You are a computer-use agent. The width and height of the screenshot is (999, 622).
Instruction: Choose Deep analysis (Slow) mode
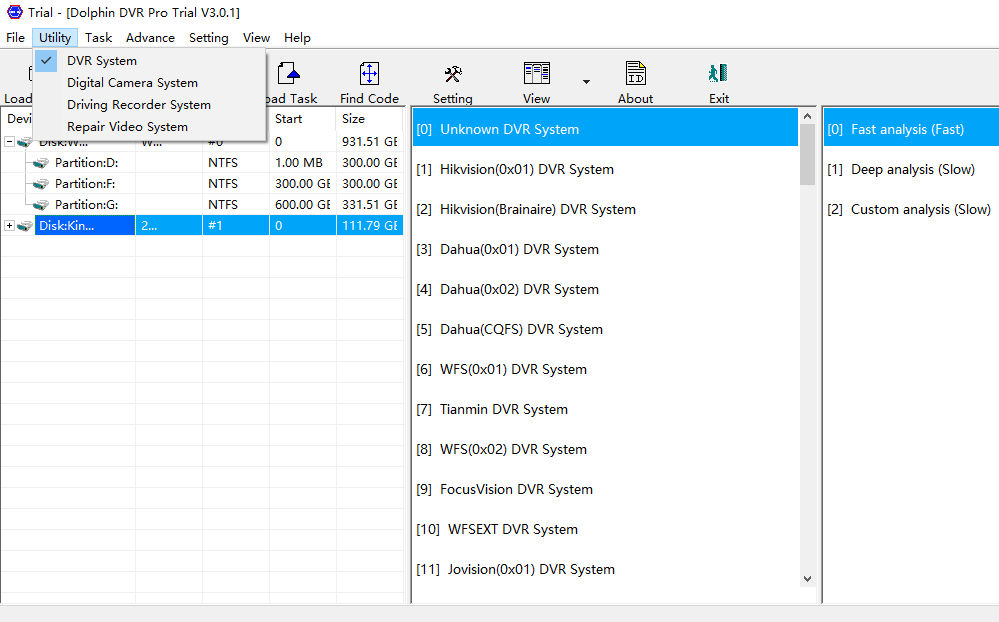pyautogui.click(x=911, y=170)
